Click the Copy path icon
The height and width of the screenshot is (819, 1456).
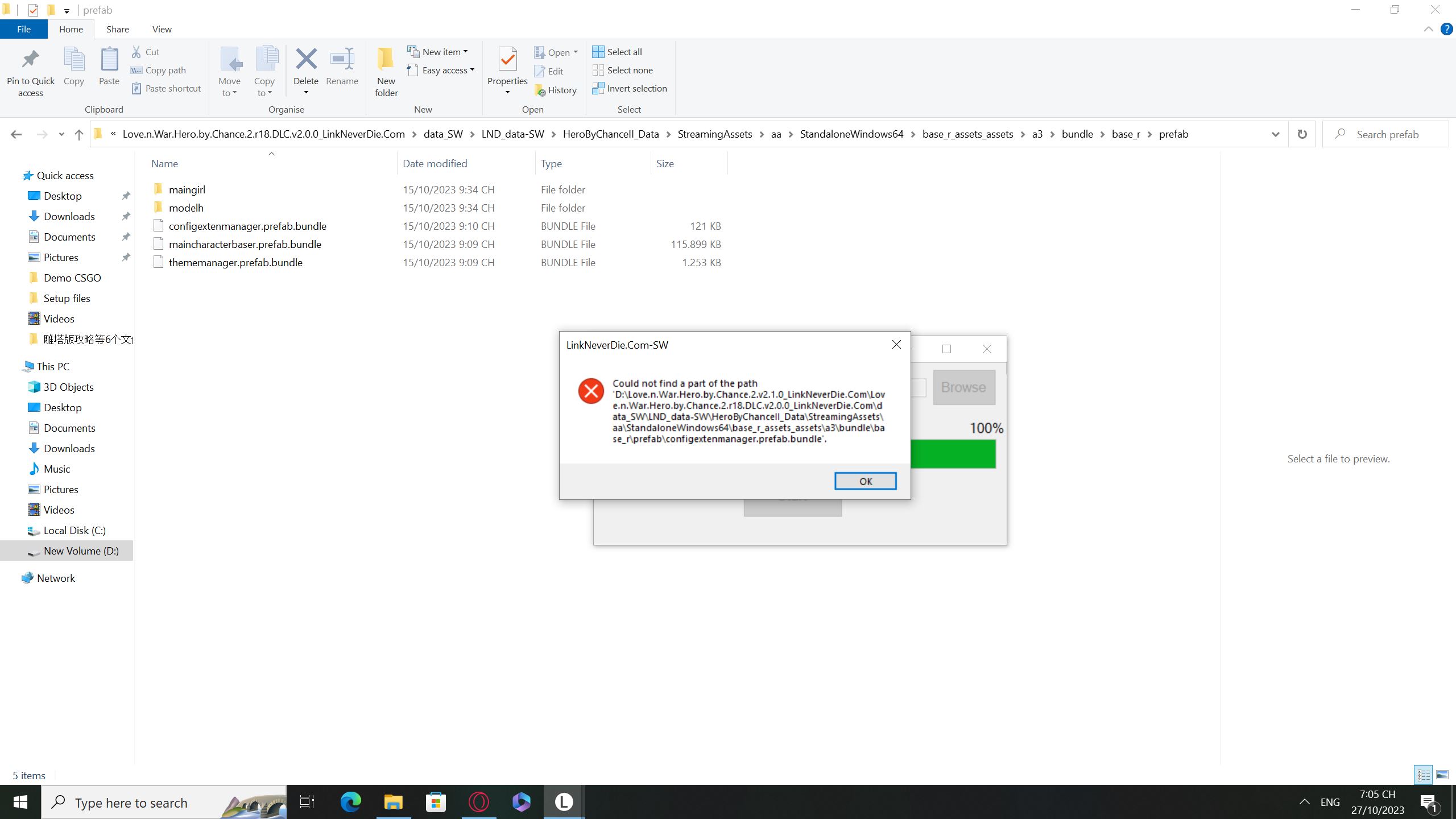[x=136, y=70]
